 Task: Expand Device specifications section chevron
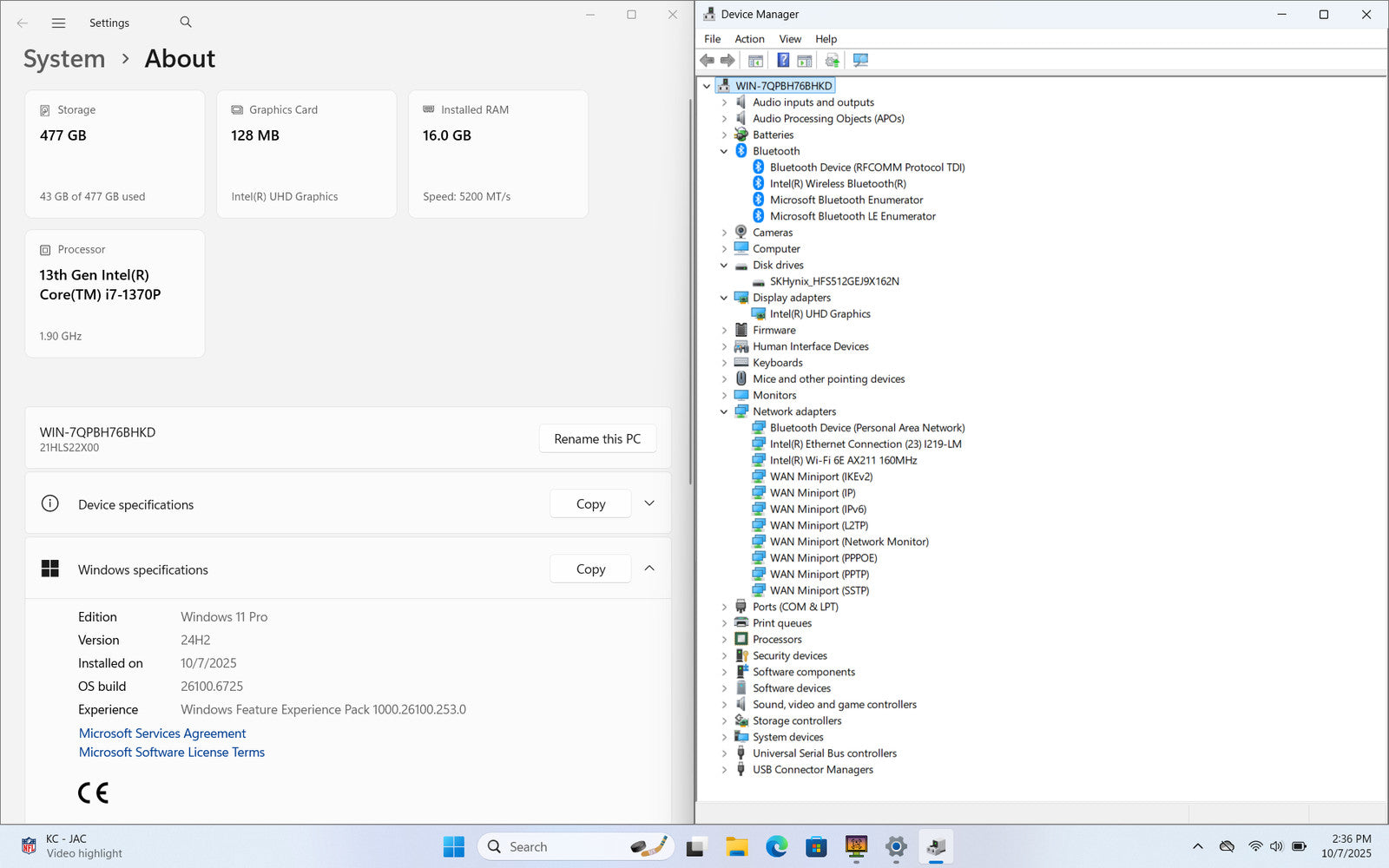tap(649, 504)
